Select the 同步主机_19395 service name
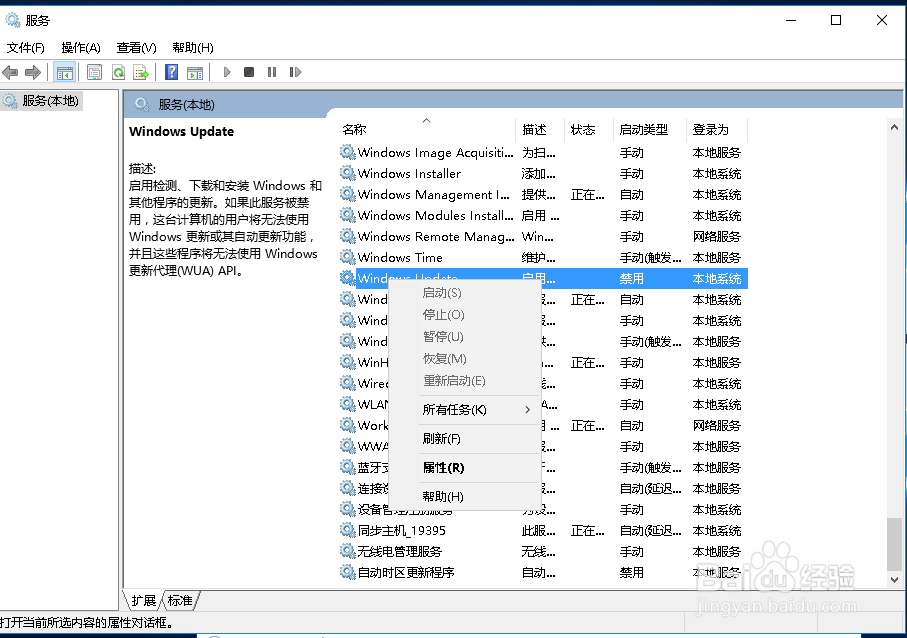907x638 pixels. click(x=401, y=530)
